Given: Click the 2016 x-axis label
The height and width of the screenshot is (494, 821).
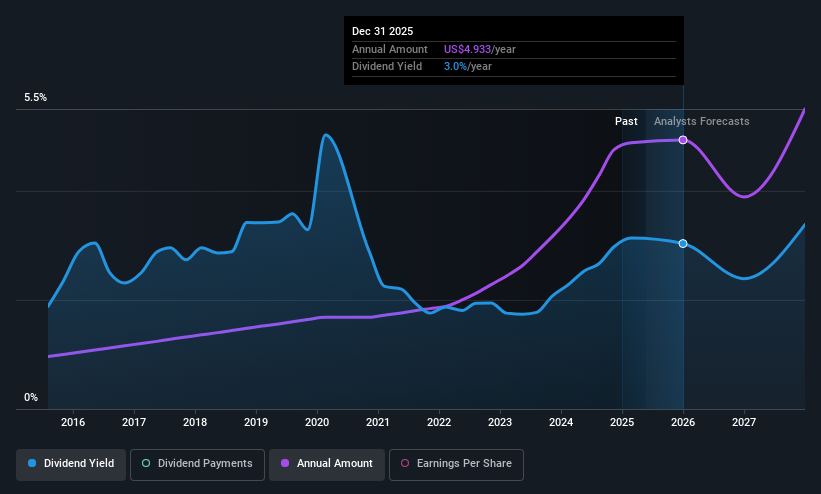Looking at the screenshot, I should tap(73, 422).
